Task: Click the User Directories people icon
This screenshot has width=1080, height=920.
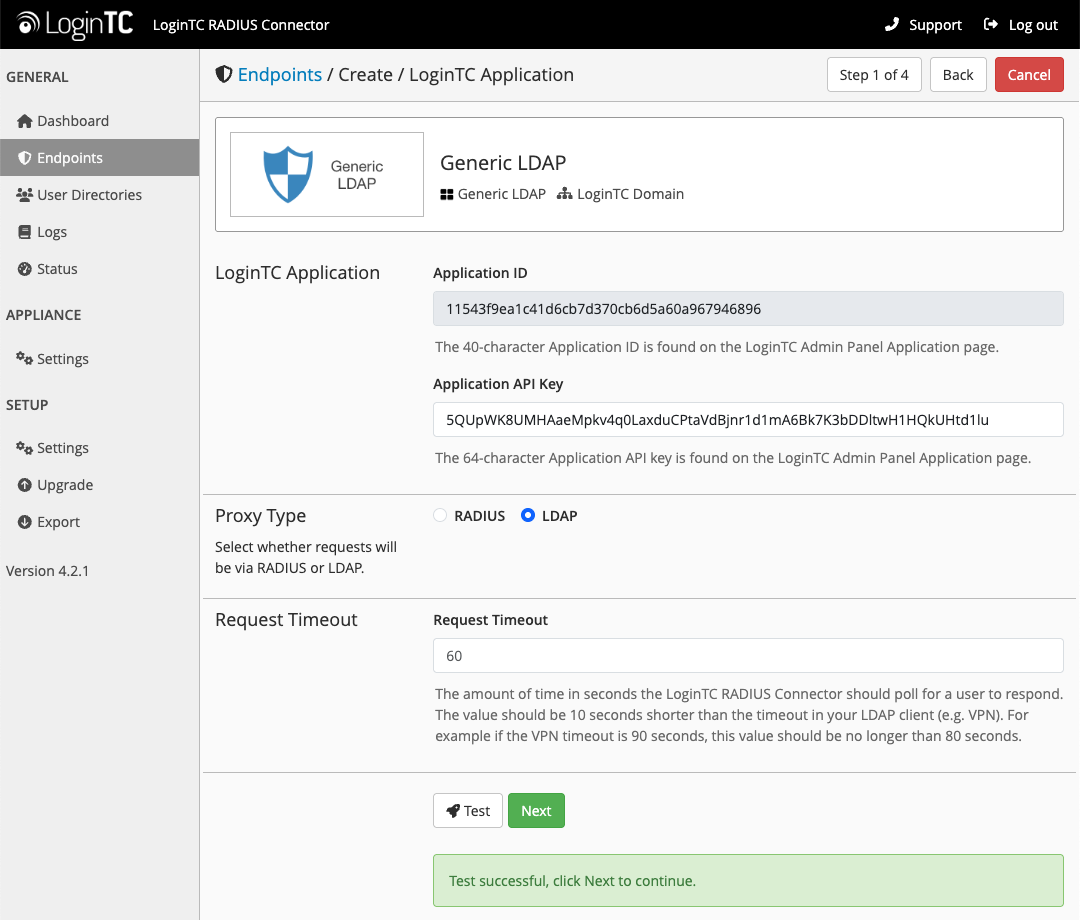Action: point(25,195)
